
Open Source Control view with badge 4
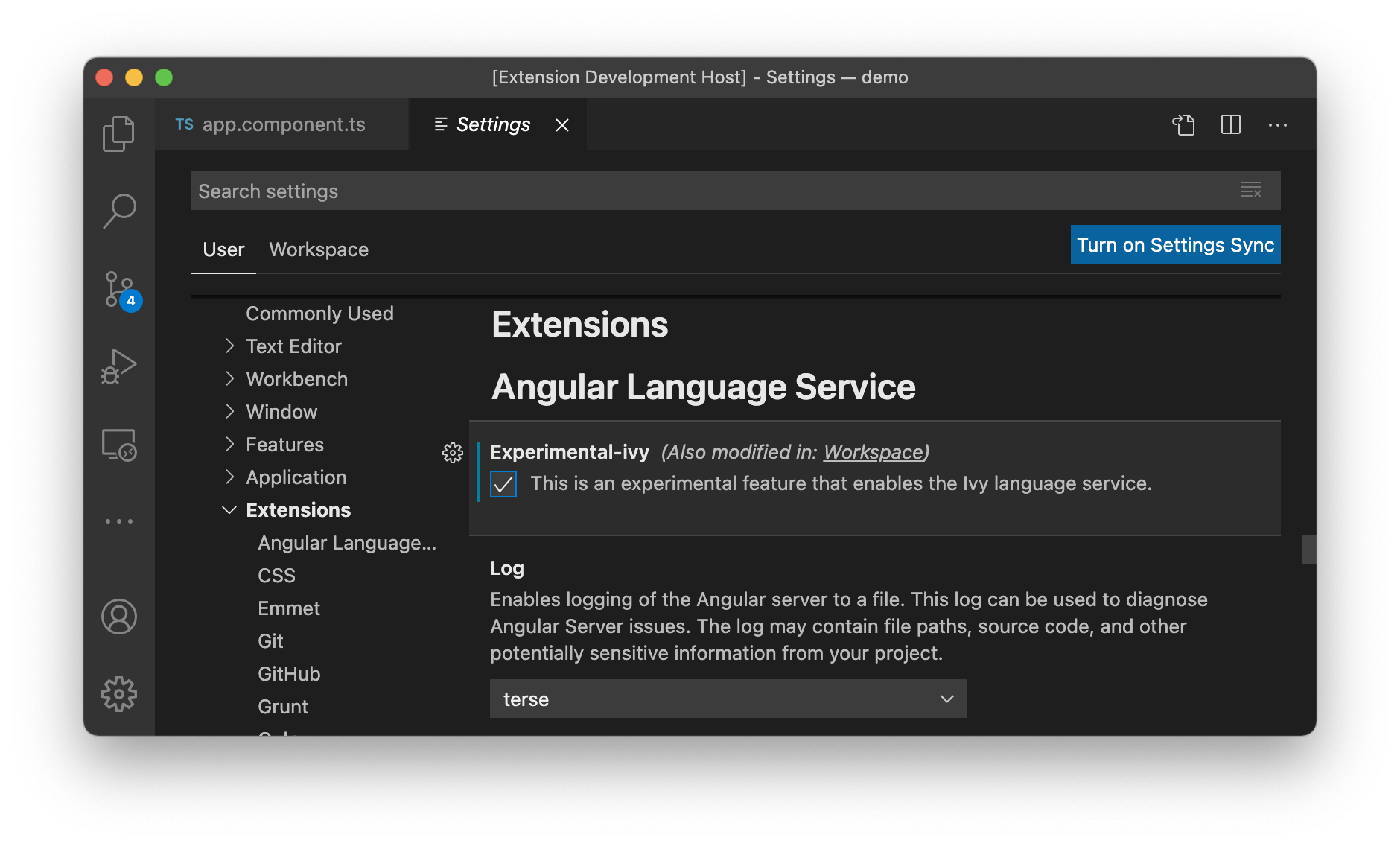[120, 290]
